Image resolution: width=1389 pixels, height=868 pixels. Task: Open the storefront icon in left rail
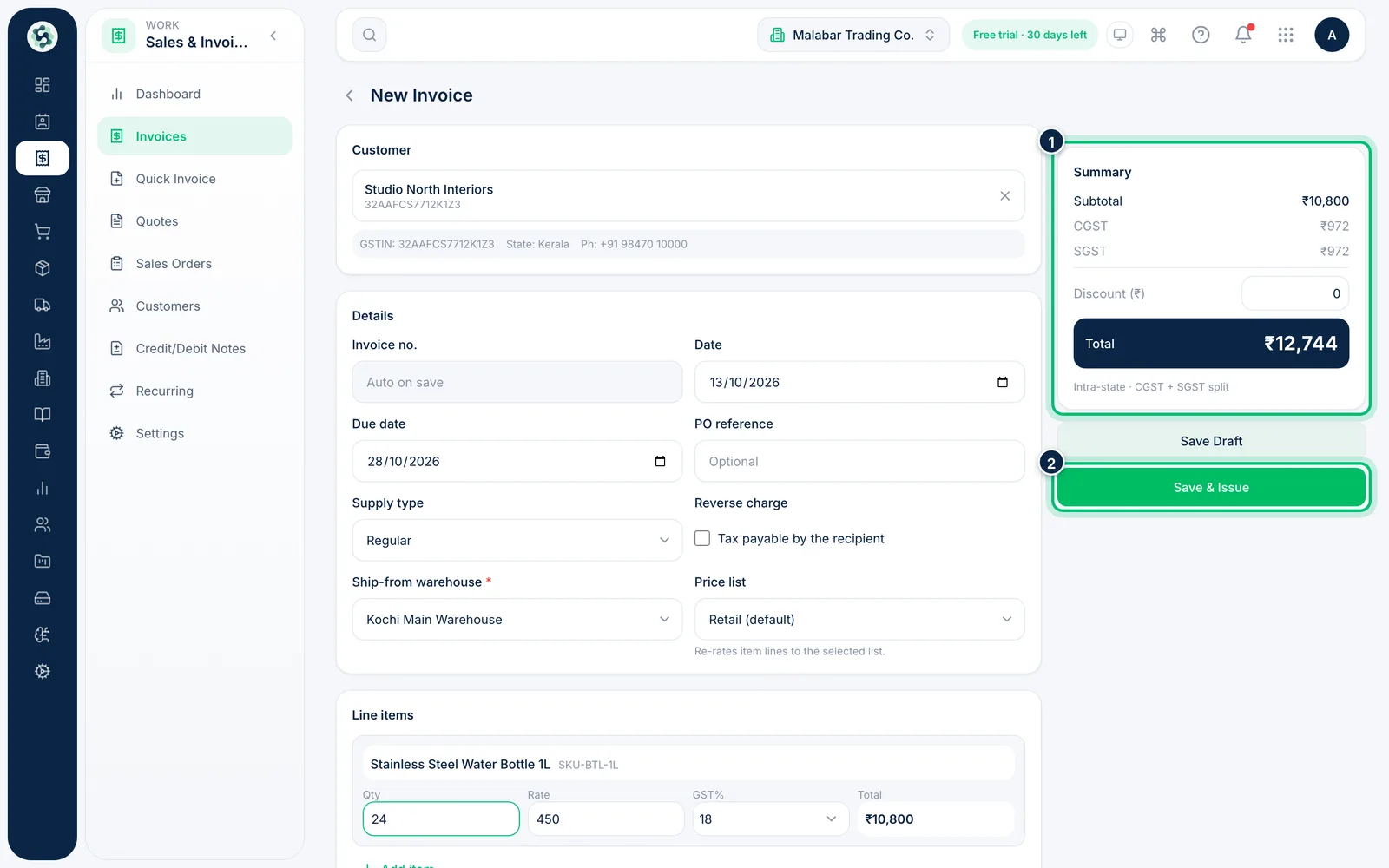pos(43,195)
